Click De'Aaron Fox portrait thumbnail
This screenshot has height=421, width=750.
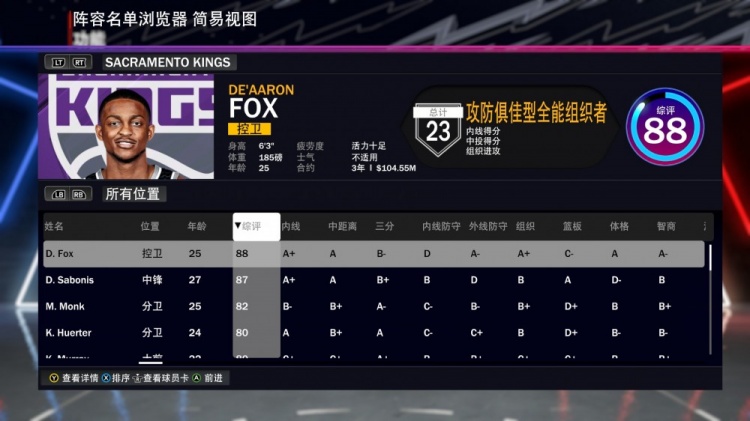(126, 127)
